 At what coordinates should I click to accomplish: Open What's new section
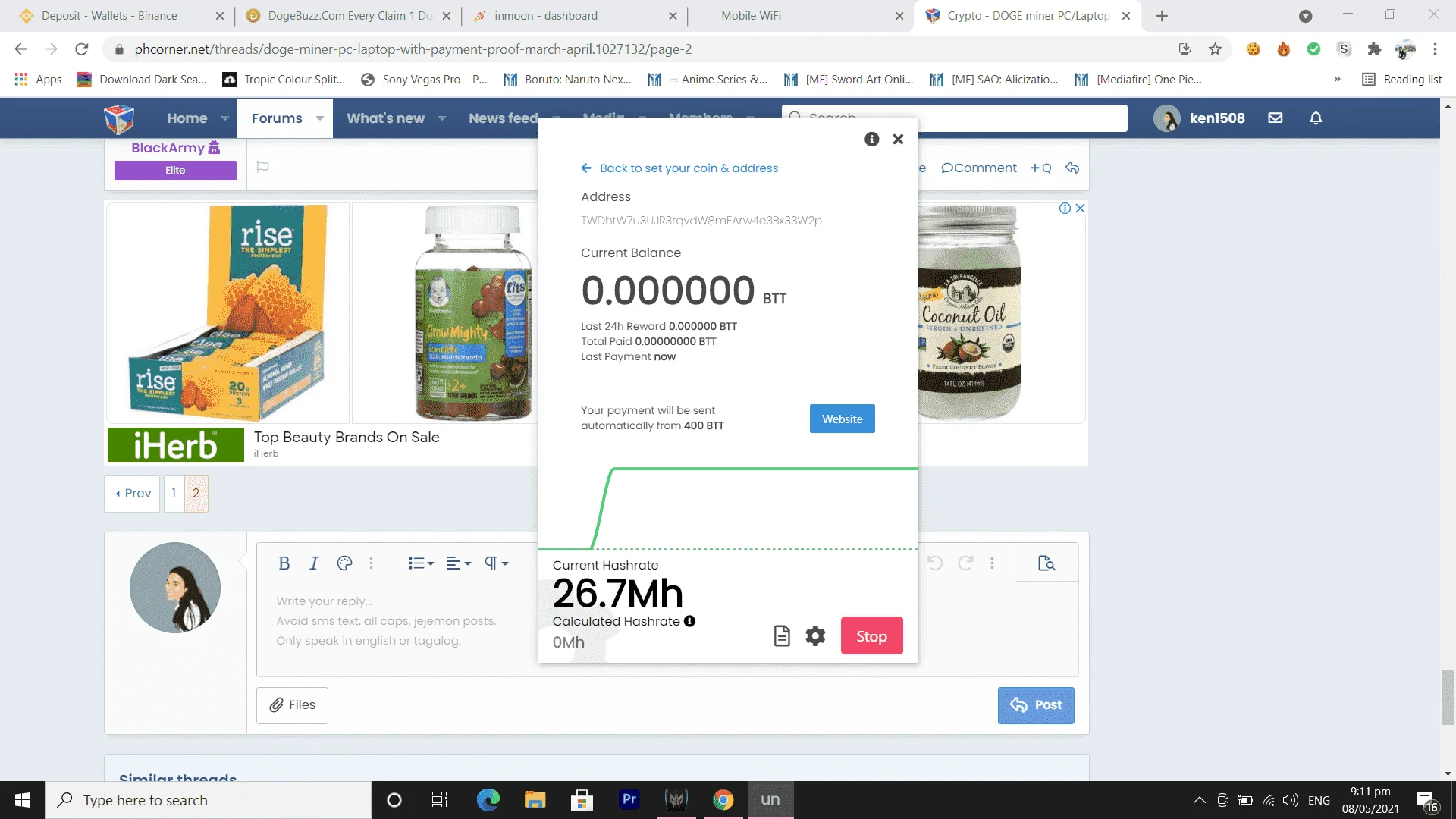click(385, 118)
